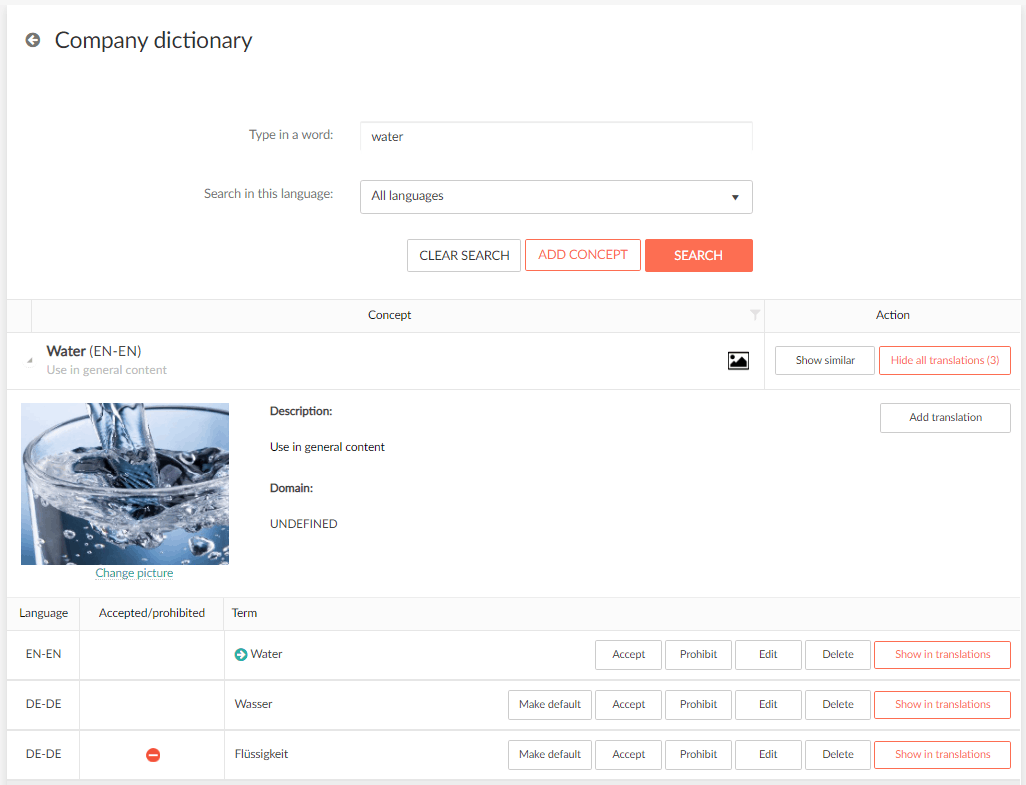
Task: Accept the EN-EN Water term
Action: coord(628,654)
